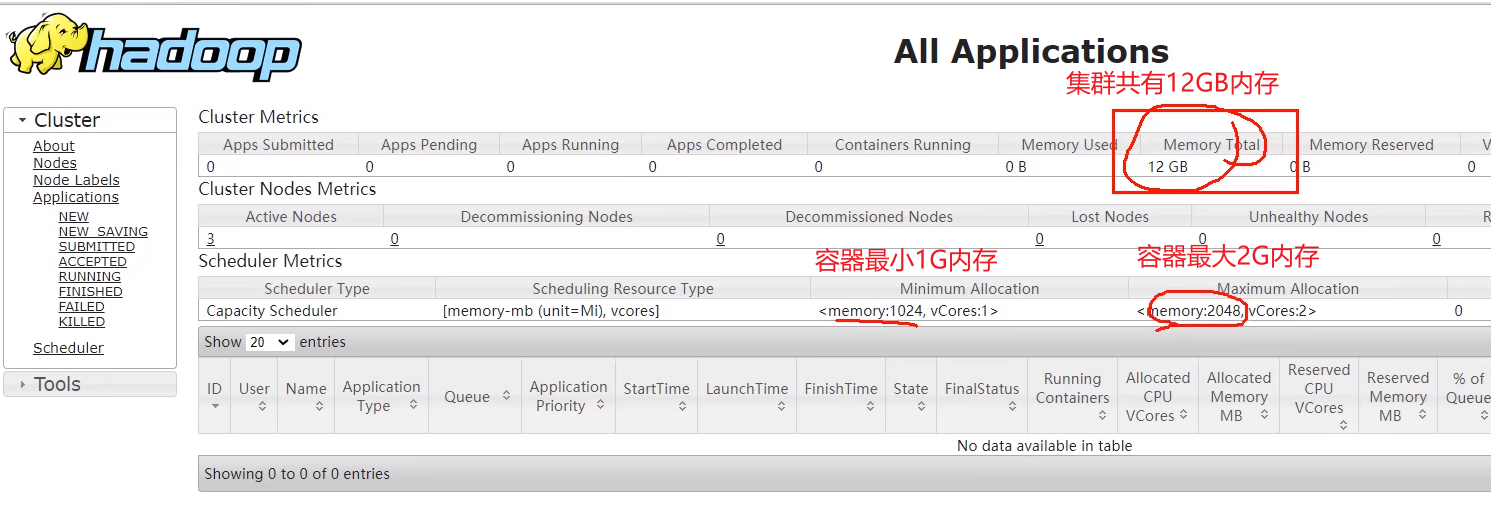The height and width of the screenshot is (515, 1491).
Task: Sort table by LaunchTime column
Action: [747, 396]
